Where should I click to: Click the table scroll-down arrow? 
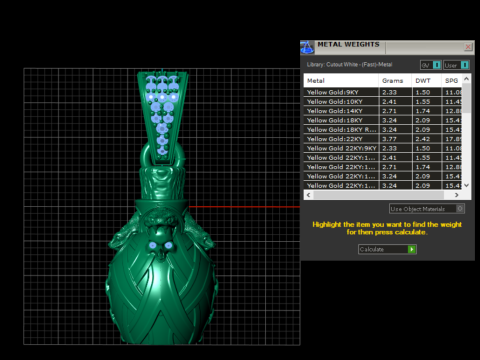tap(467, 185)
